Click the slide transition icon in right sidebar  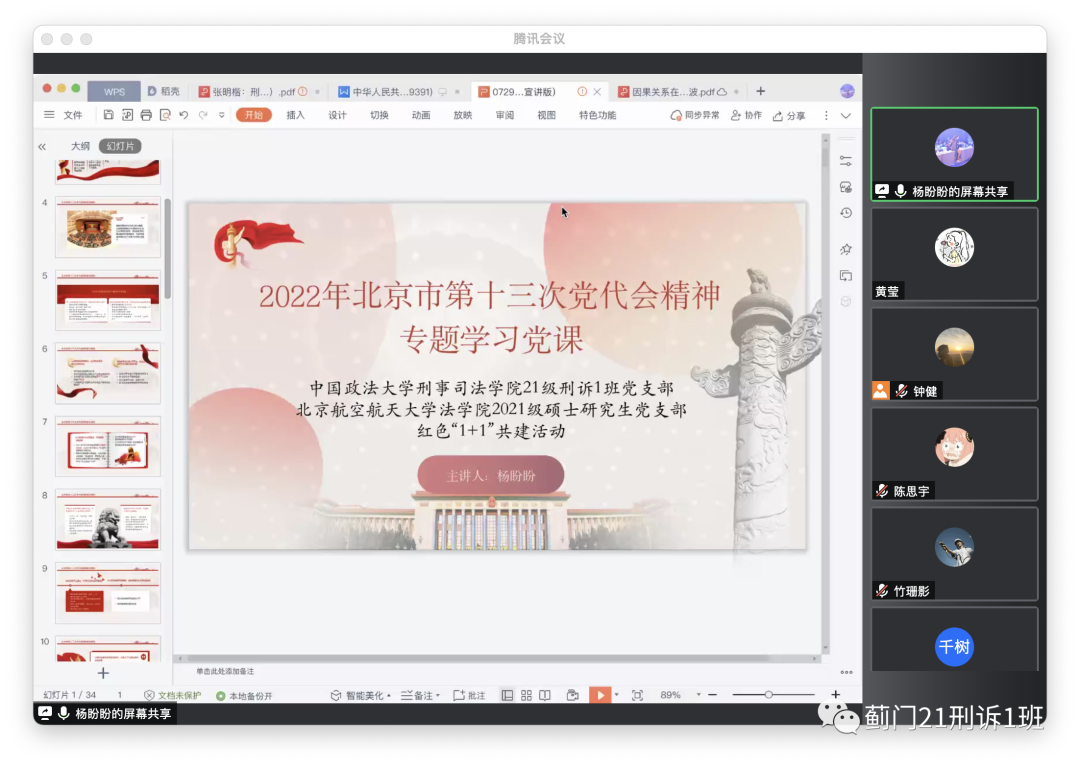point(846,276)
